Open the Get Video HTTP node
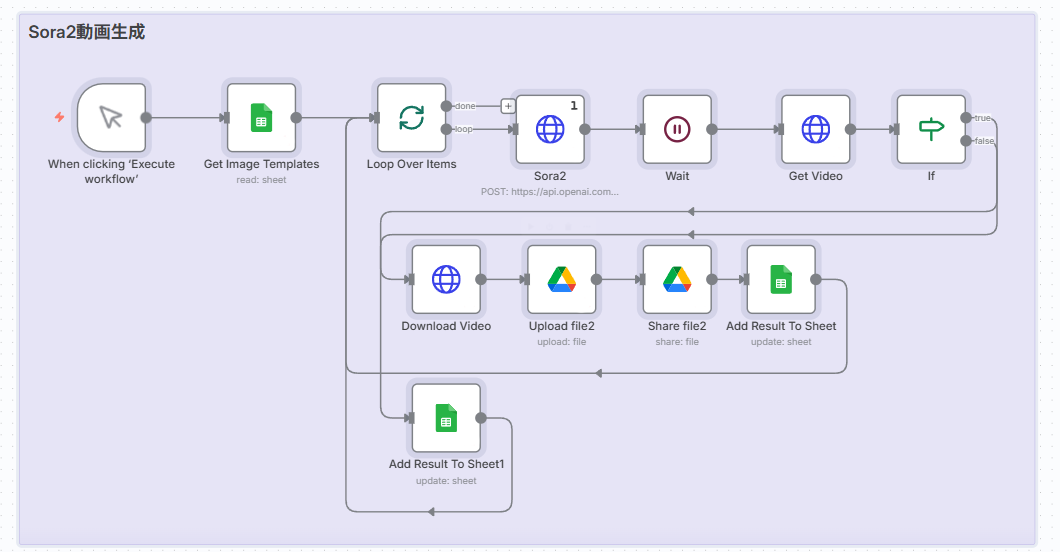Viewport: 1060px width, 552px height. pos(815,129)
